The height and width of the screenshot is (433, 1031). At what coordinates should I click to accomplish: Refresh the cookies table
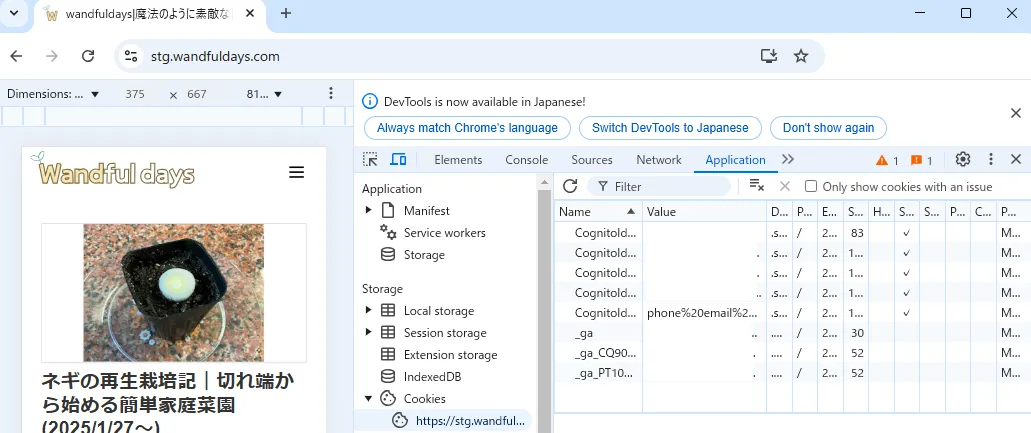click(570, 187)
